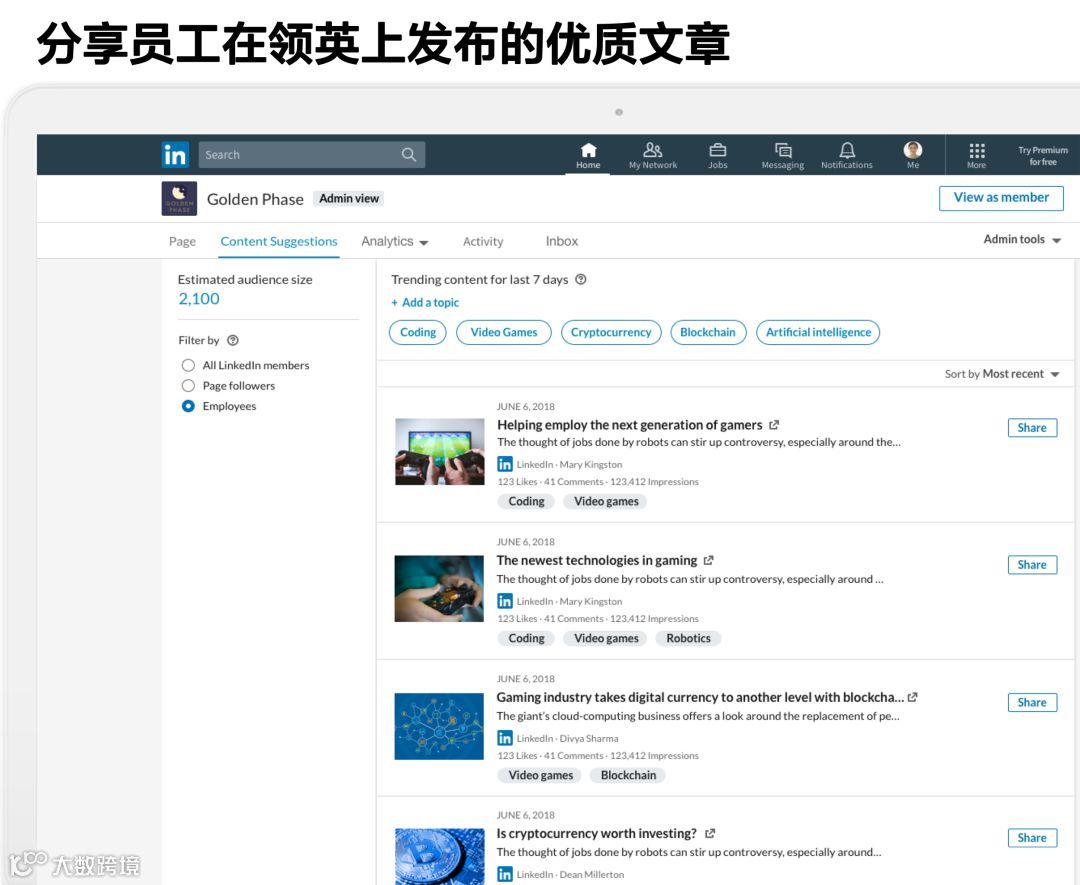Click the Golden Phase company logo
Viewport: 1080px width, 885px height.
[179, 198]
